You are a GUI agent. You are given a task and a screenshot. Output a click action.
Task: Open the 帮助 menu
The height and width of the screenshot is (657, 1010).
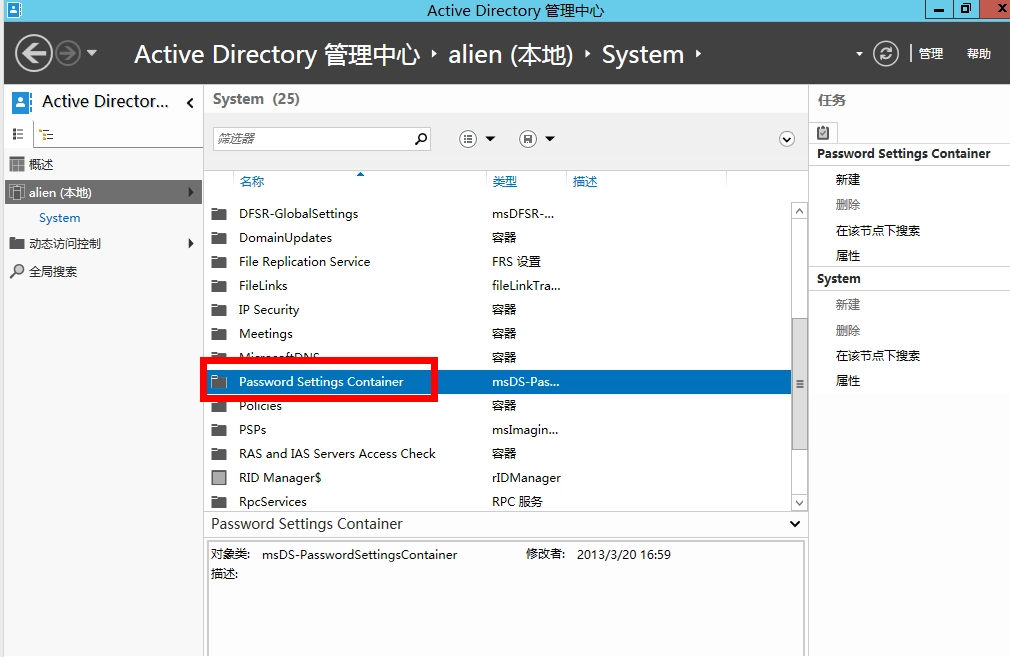pyautogui.click(x=978, y=54)
